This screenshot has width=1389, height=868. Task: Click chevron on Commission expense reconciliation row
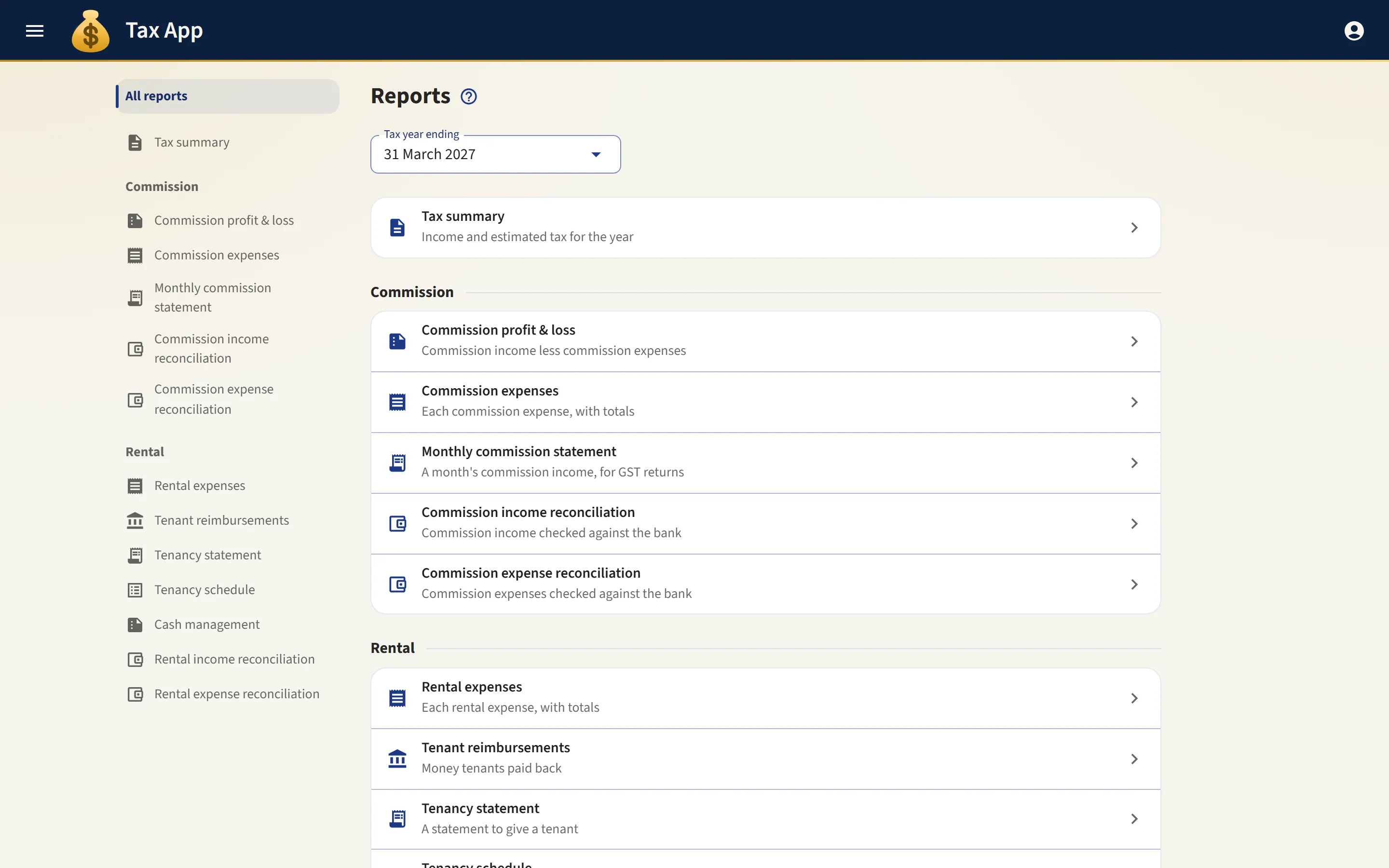click(1134, 584)
